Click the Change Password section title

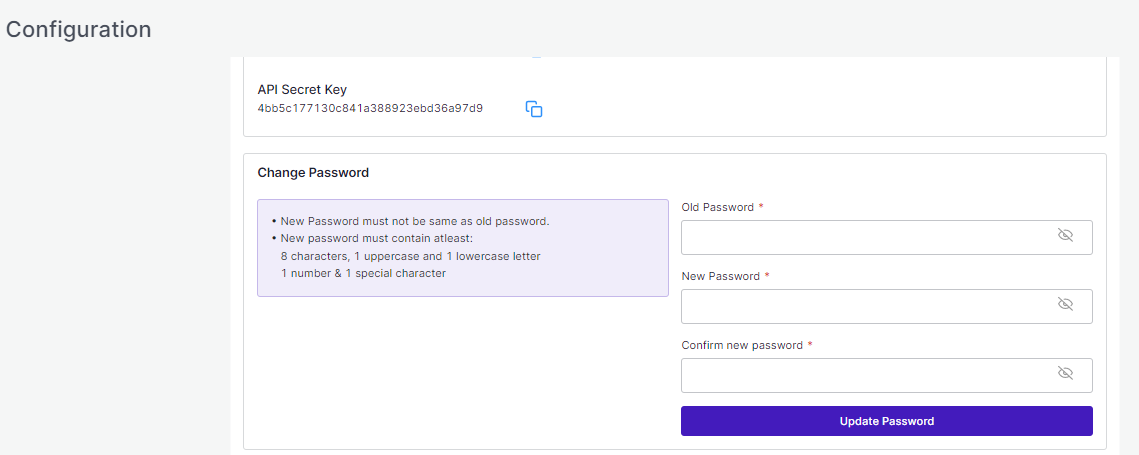coord(313,173)
